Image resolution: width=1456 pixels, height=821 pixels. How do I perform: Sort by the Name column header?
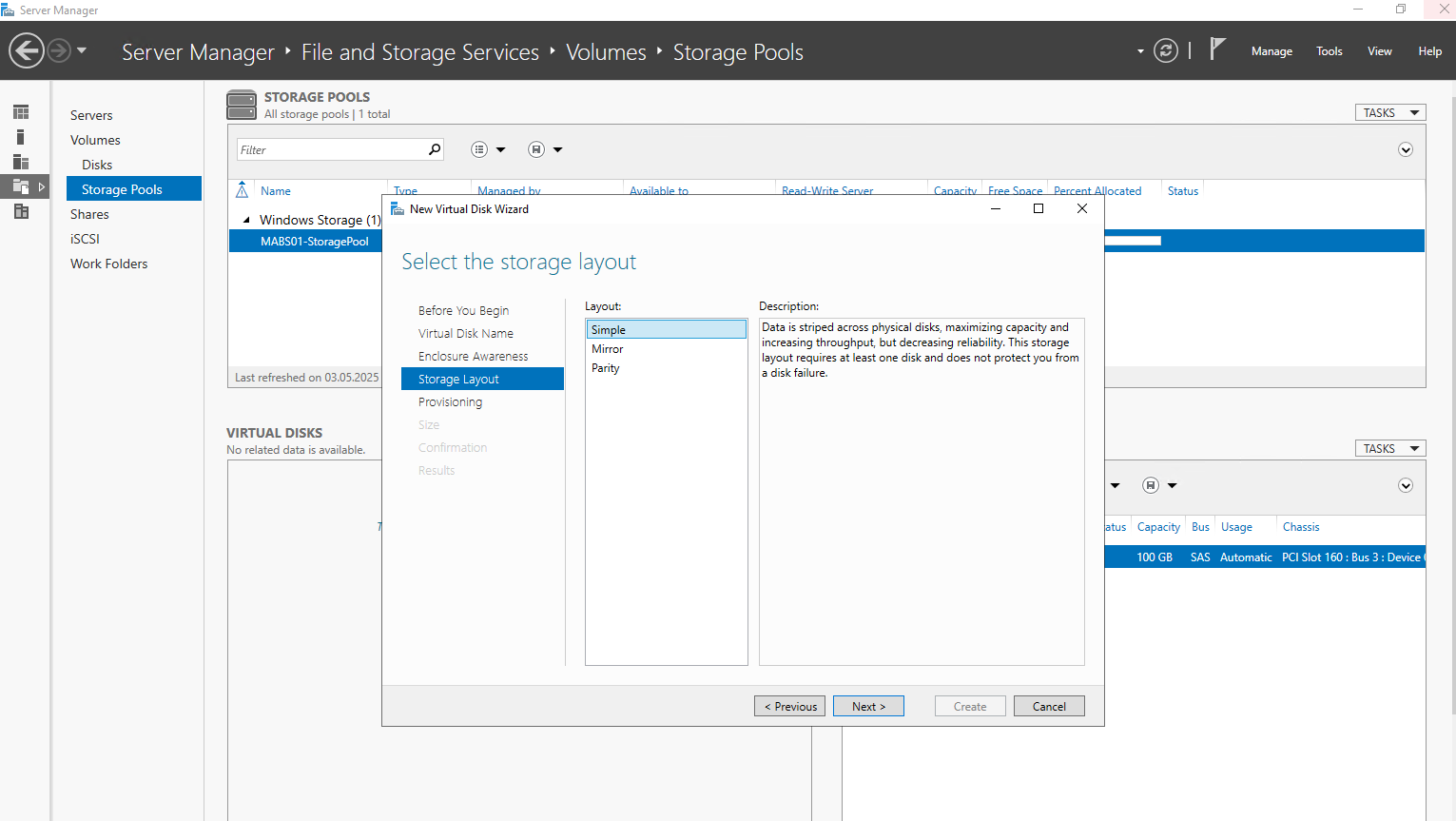pos(276,190)
